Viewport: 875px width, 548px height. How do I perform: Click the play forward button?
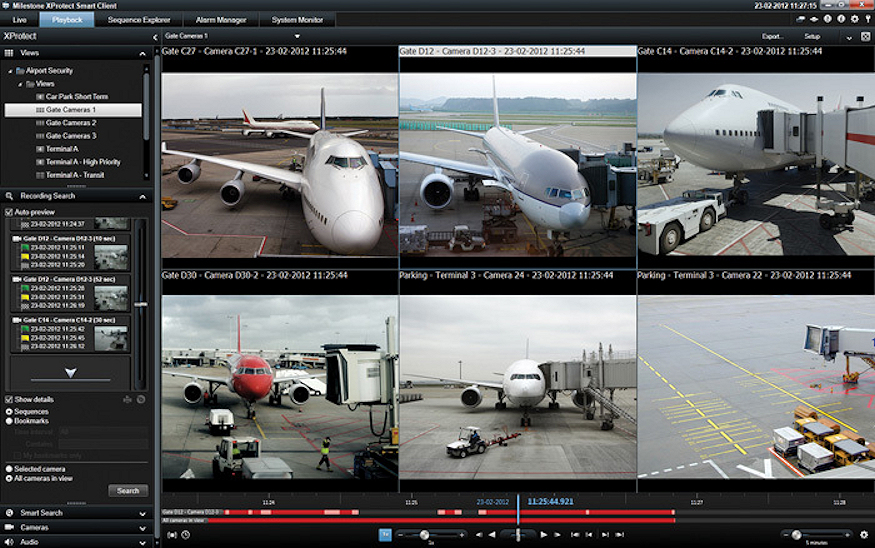pyautogui.click(x=544, y=535)
